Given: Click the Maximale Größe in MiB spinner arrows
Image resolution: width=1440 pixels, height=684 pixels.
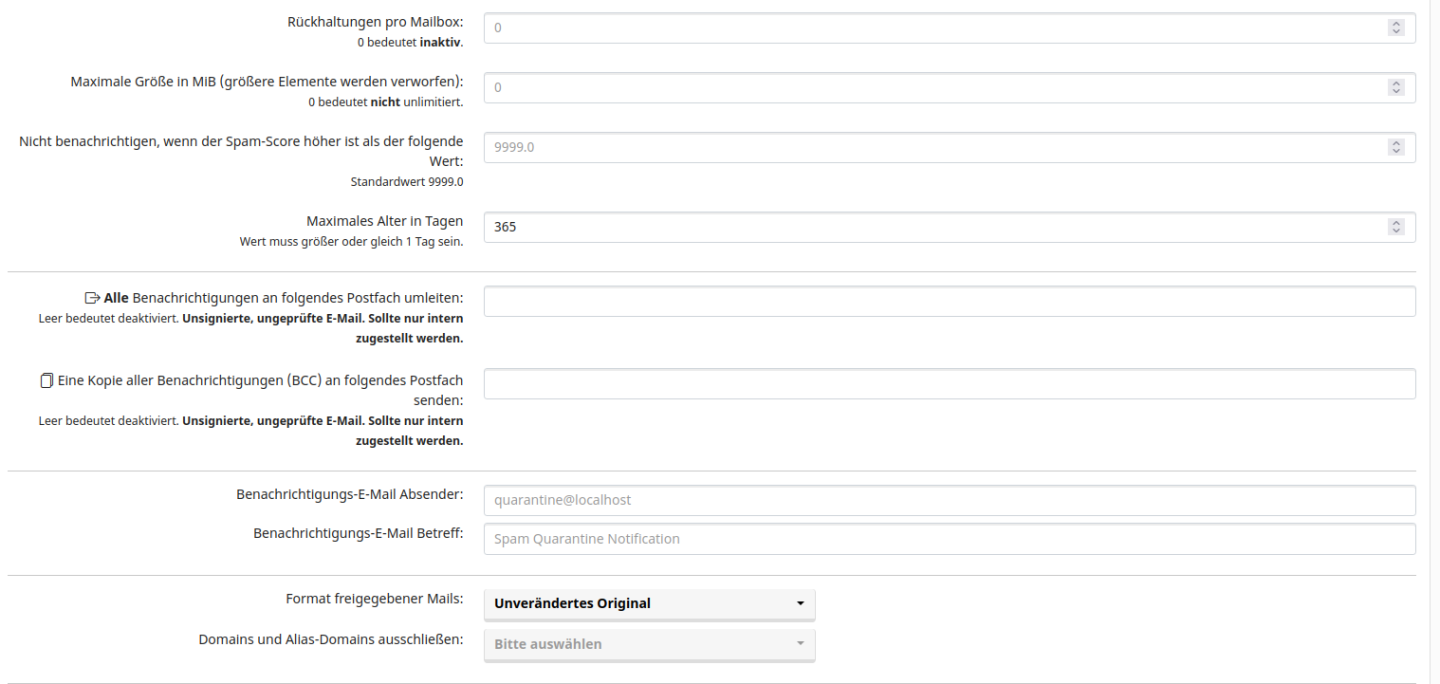Looking at the screenshot, I should [1397, 88].
